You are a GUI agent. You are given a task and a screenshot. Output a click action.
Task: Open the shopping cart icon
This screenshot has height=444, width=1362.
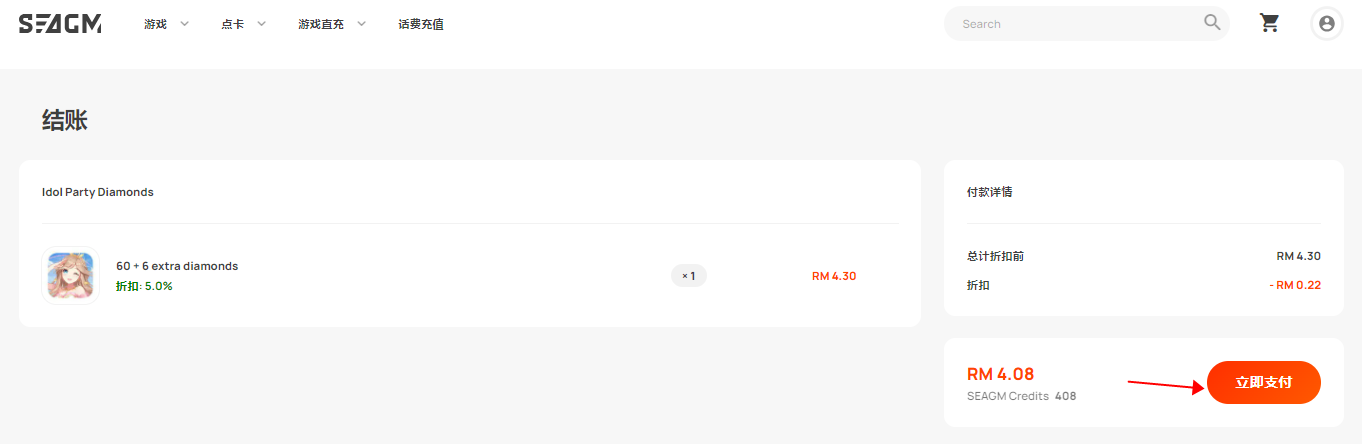pyautogui.click(x=1270, y=23)
